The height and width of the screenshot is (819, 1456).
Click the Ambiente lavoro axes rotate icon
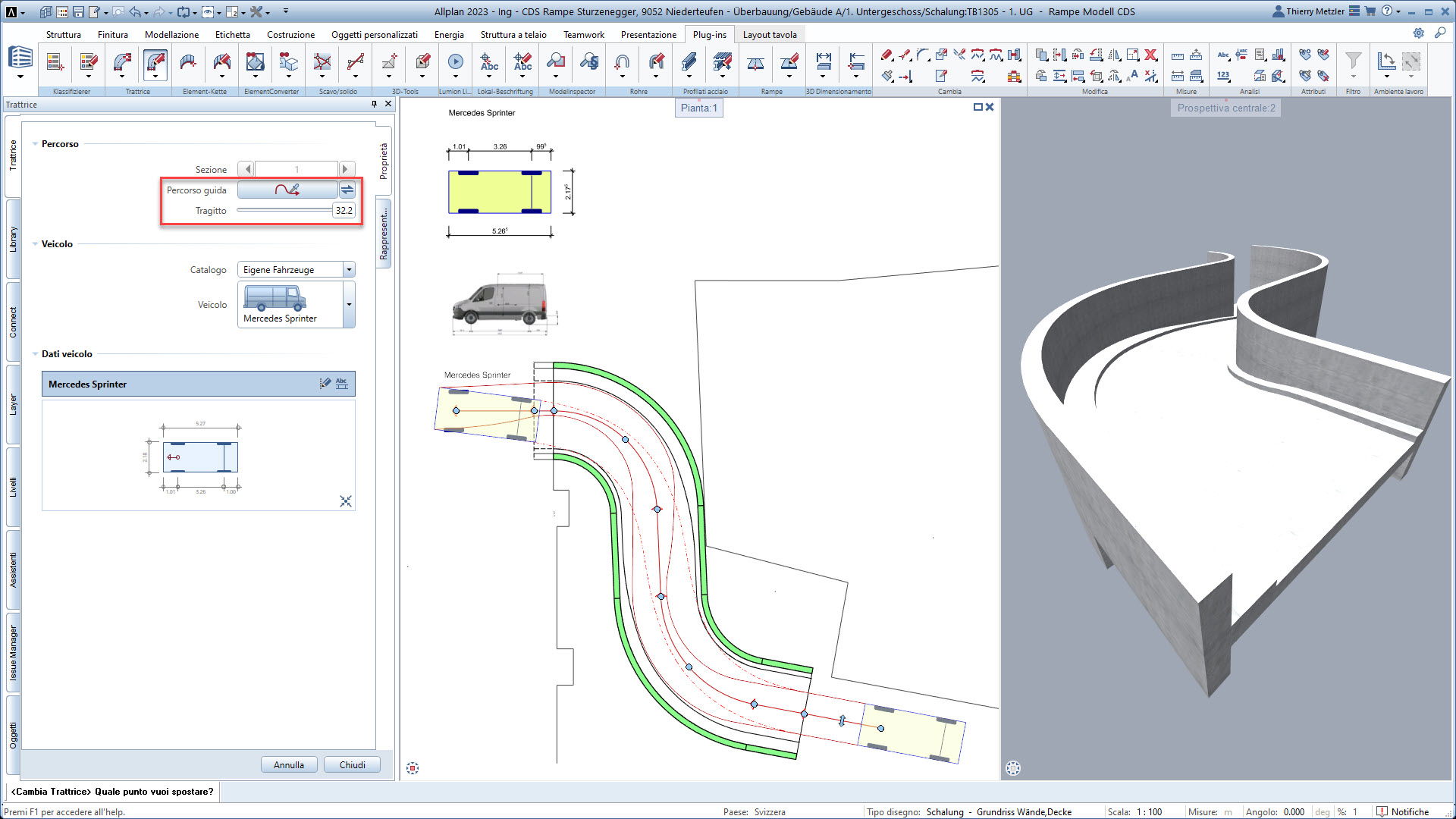pos(1386,61)
